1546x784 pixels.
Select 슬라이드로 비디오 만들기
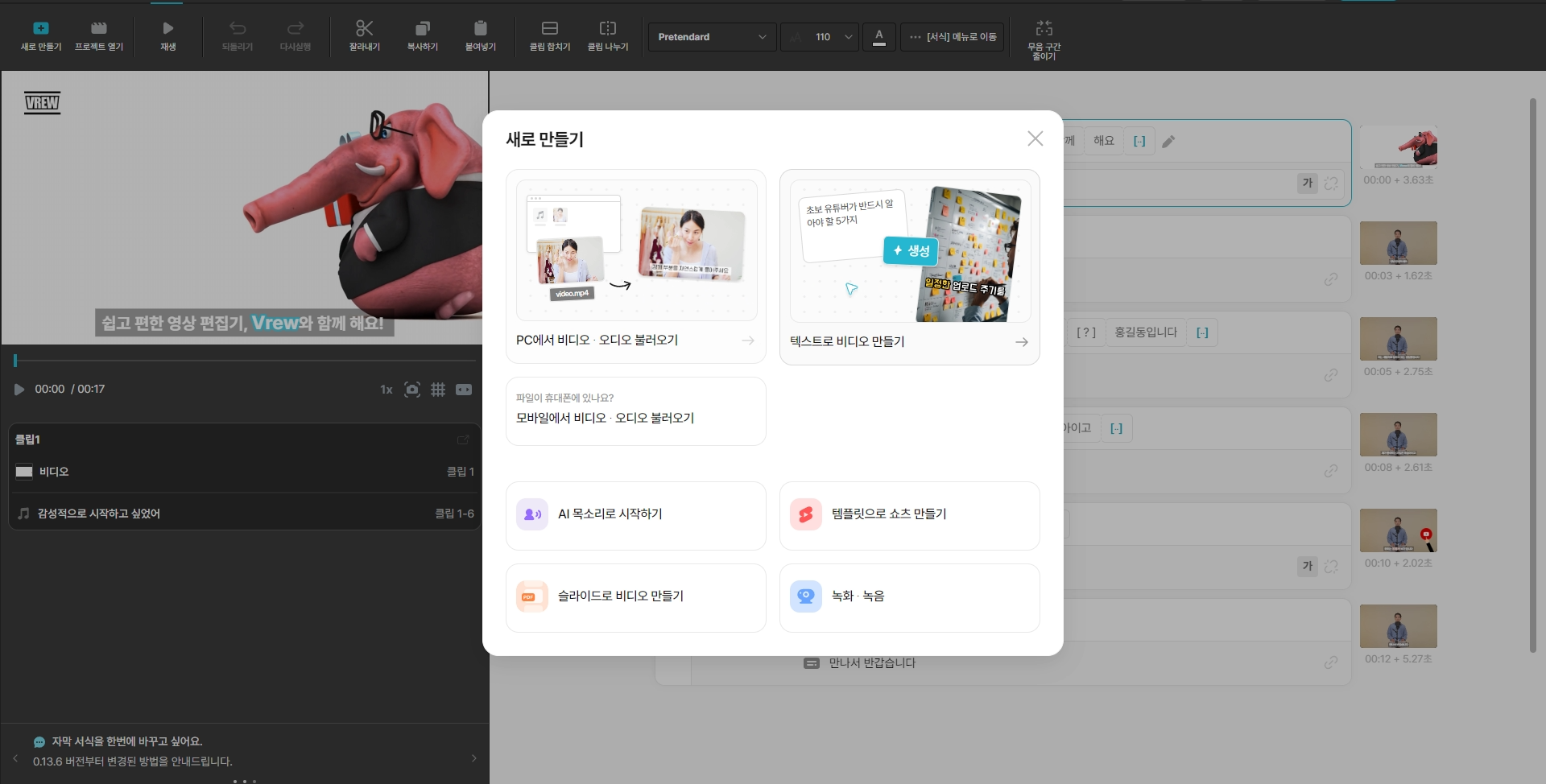636,598
